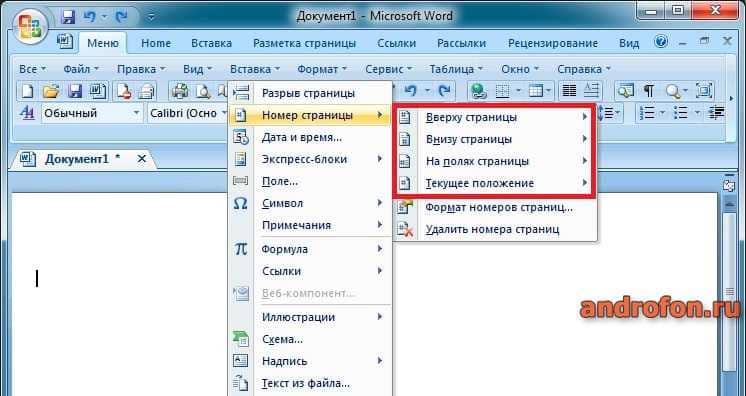Select Текущее положение submenu item

pyautogui.click(x=493, y=183)
